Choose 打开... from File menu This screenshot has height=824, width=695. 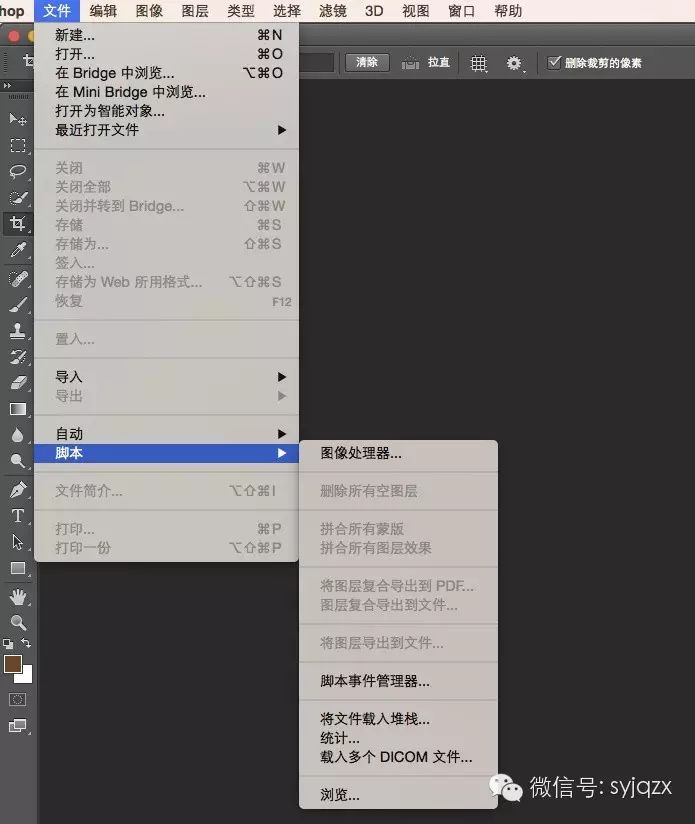(166, 54)
